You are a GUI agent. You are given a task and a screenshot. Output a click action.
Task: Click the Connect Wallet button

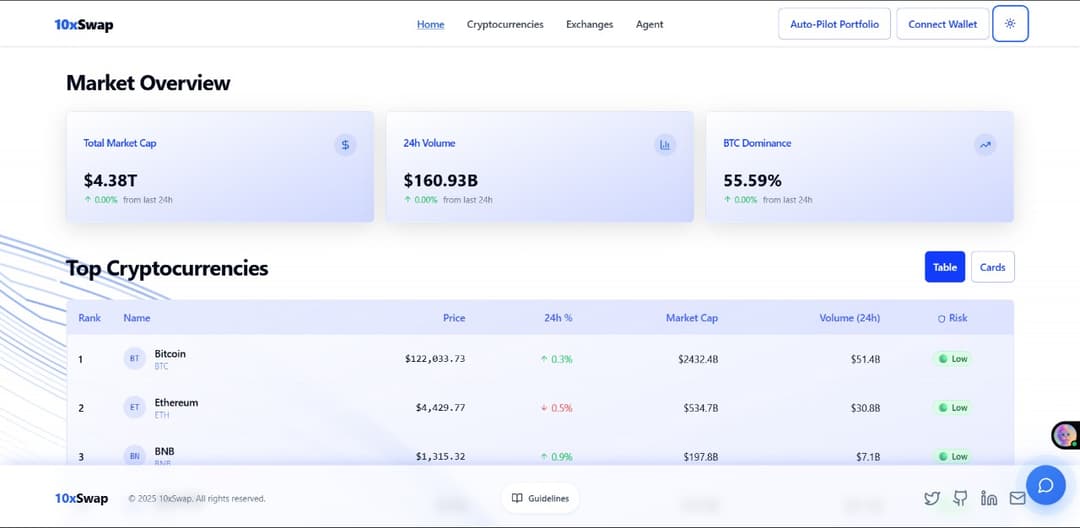(x=942, y=24)
